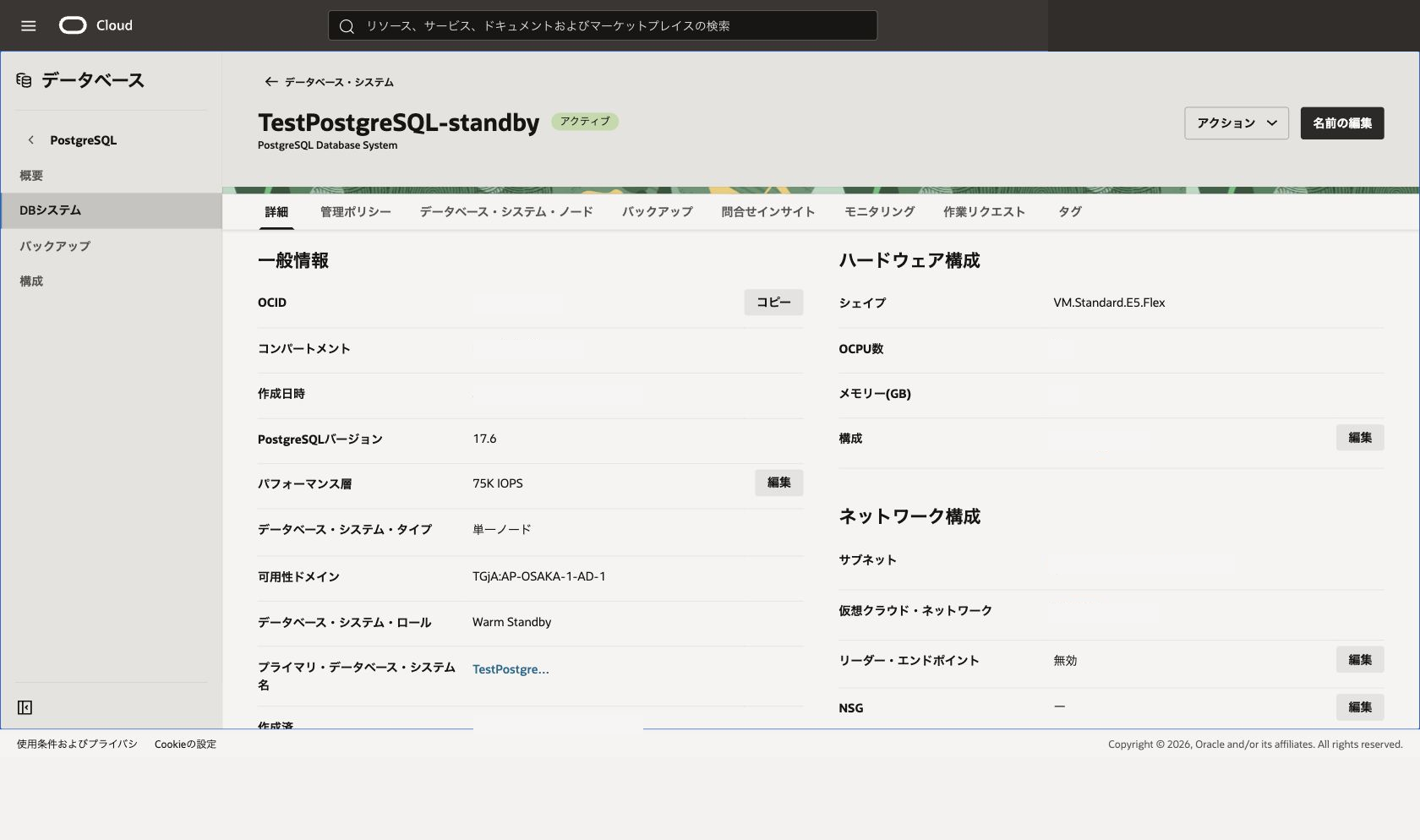Open the データベース・システム・ノード tab
The width and height of the screenshot is (1420, 840).
pos(506,212)
